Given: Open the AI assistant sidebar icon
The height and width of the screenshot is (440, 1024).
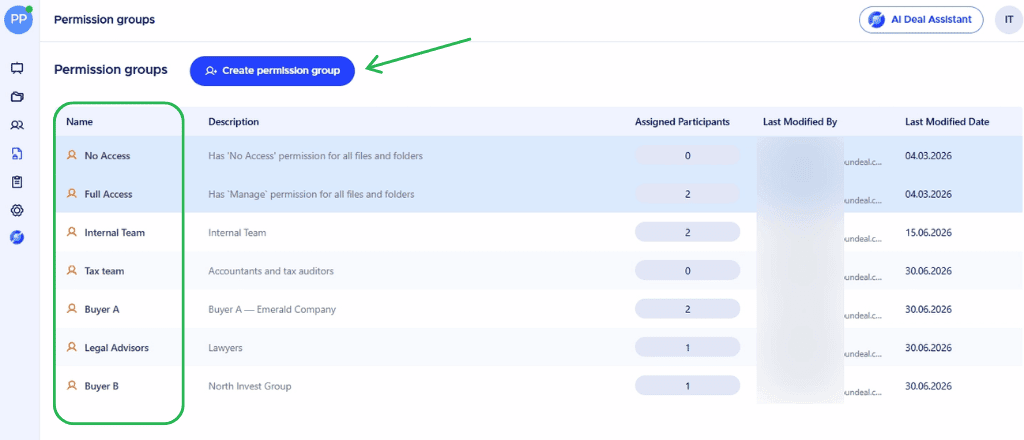Looking at the screenshot, I should 18,238.
